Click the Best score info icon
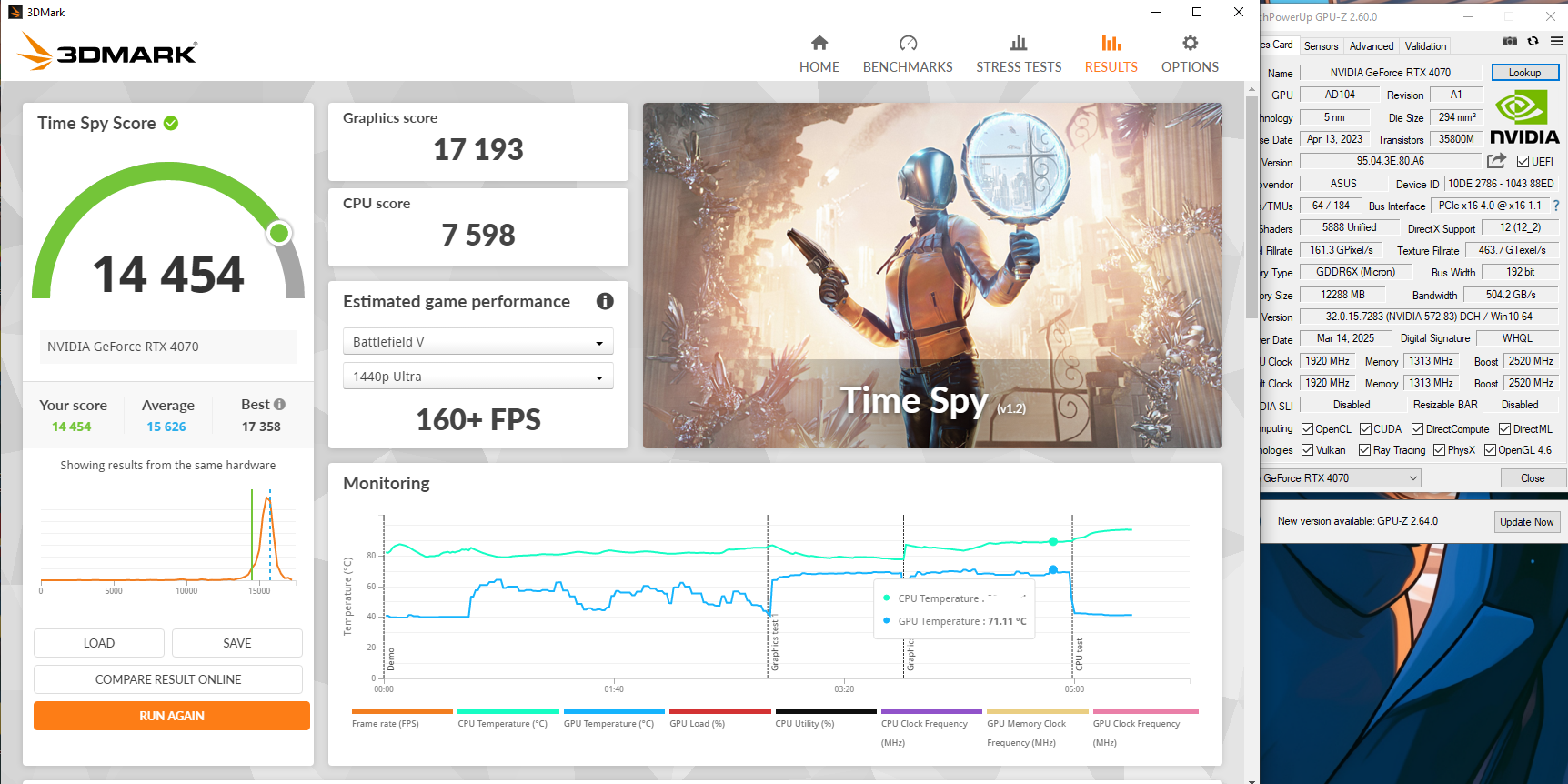Screen dimensions: 1568x784 279,405
